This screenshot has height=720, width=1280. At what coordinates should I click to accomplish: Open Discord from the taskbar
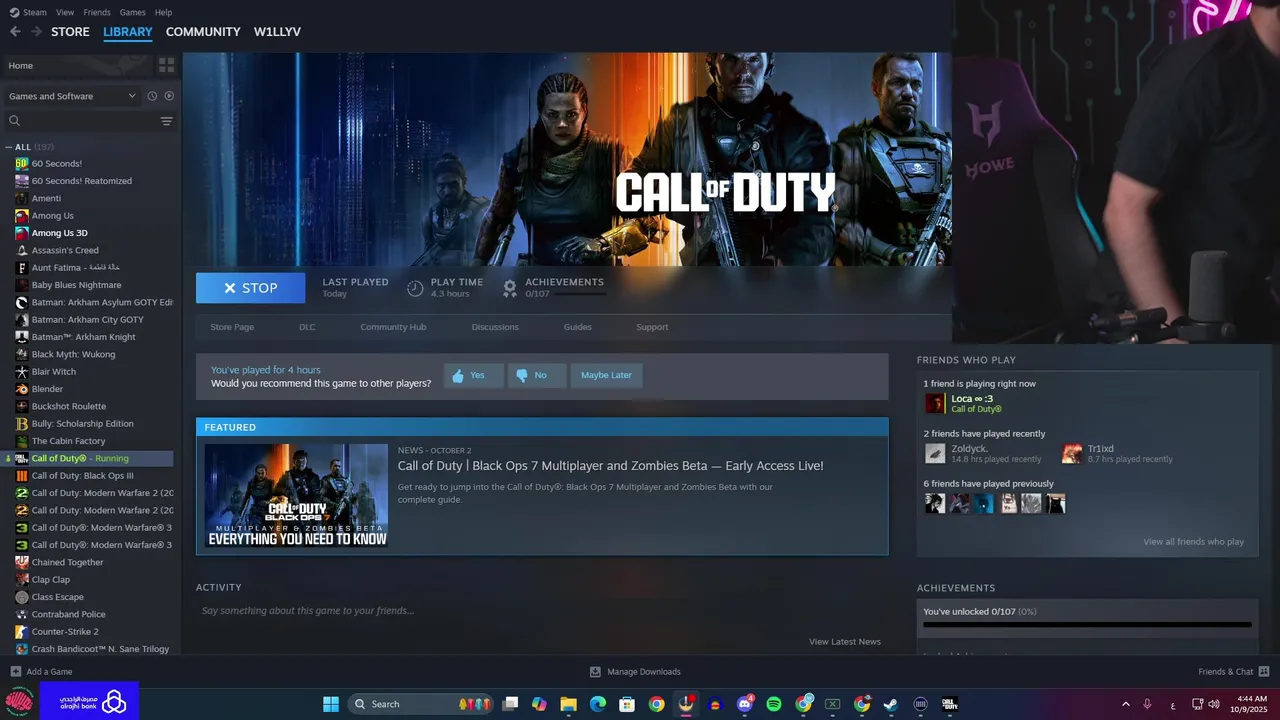point(744,704)
